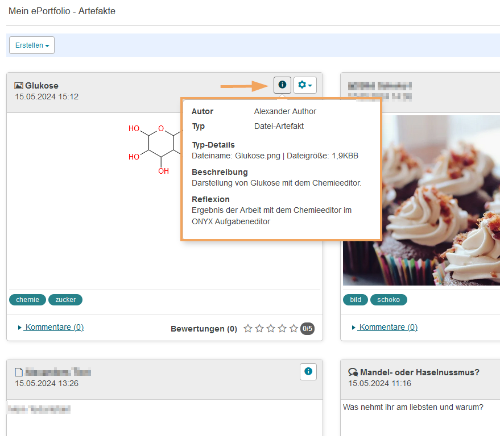Open the Glukose artefact title
This screenshot has width=500, height=436.
(x=42, y=86)
